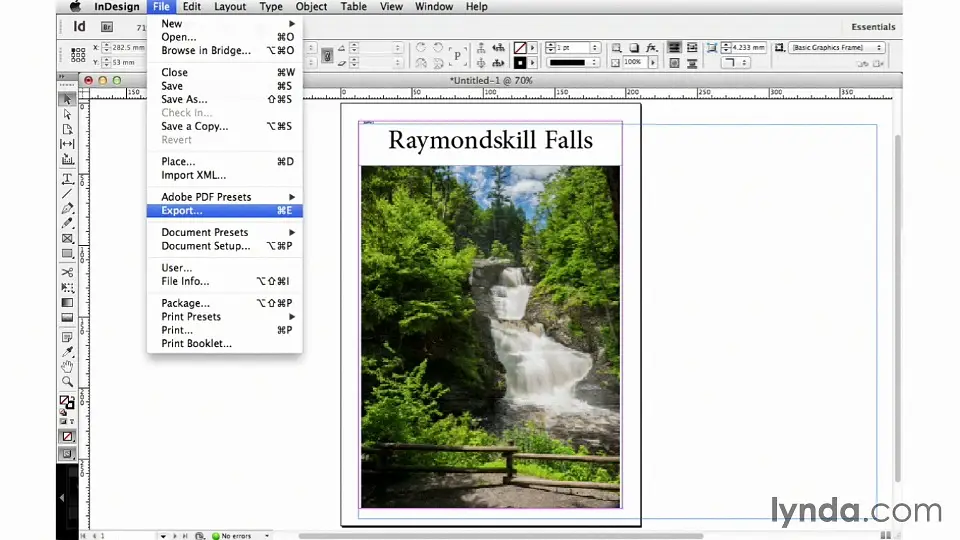The image size is (960, 540).
Task: Open the opacity 100% slider arrow
Action: point(653,62)
